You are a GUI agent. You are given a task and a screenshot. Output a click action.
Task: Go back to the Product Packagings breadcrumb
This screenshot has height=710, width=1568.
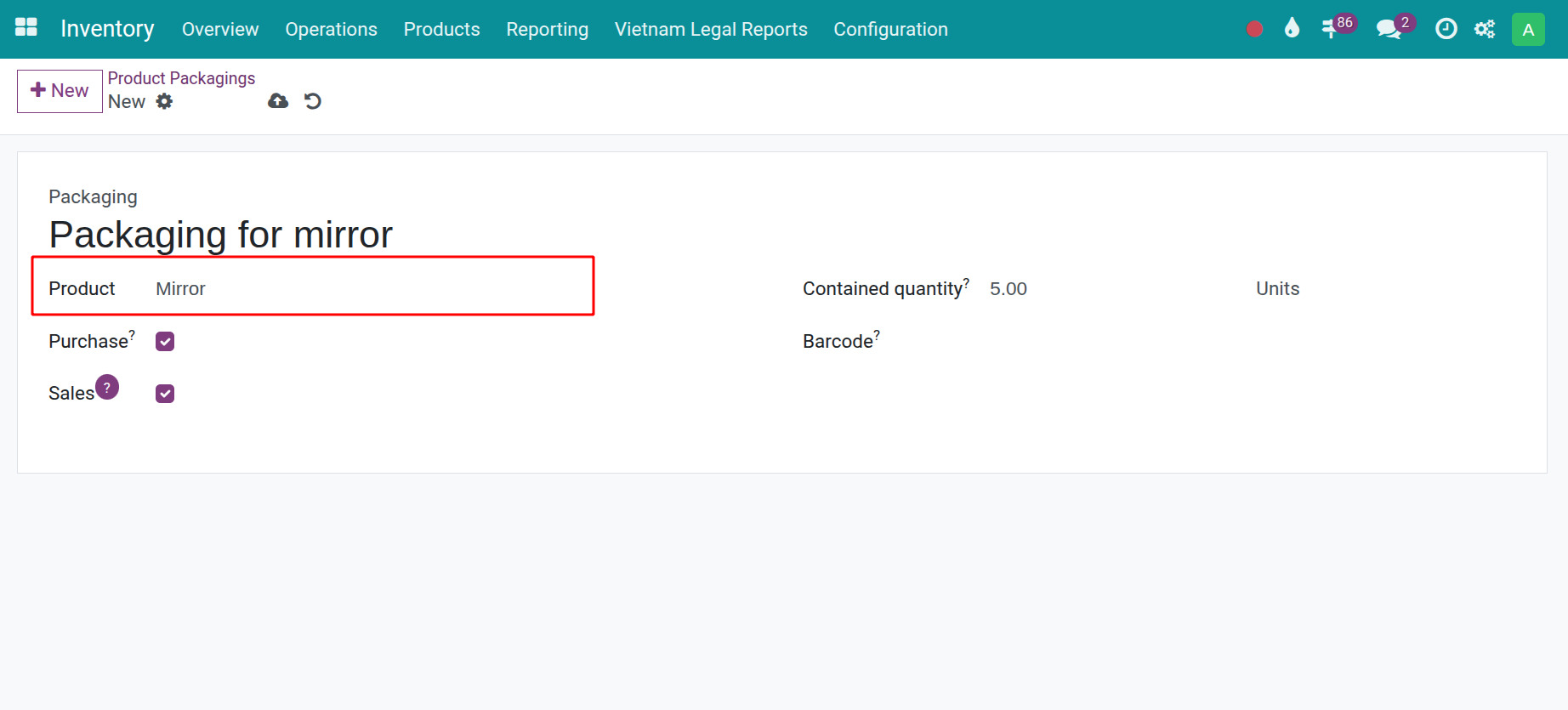pyautogui.click(x=181, y=78)
